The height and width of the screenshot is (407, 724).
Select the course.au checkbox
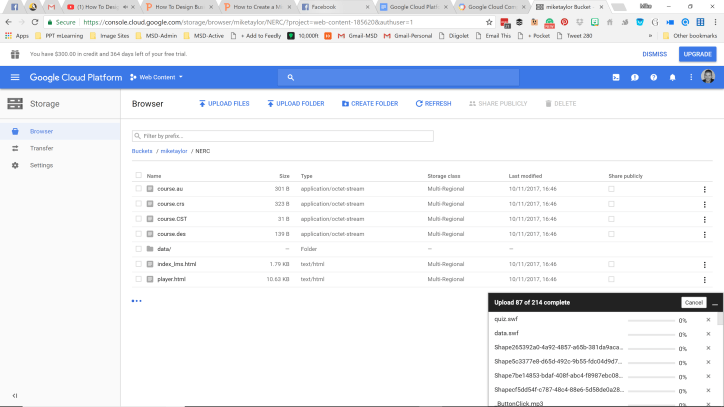(x=139, y=189)
